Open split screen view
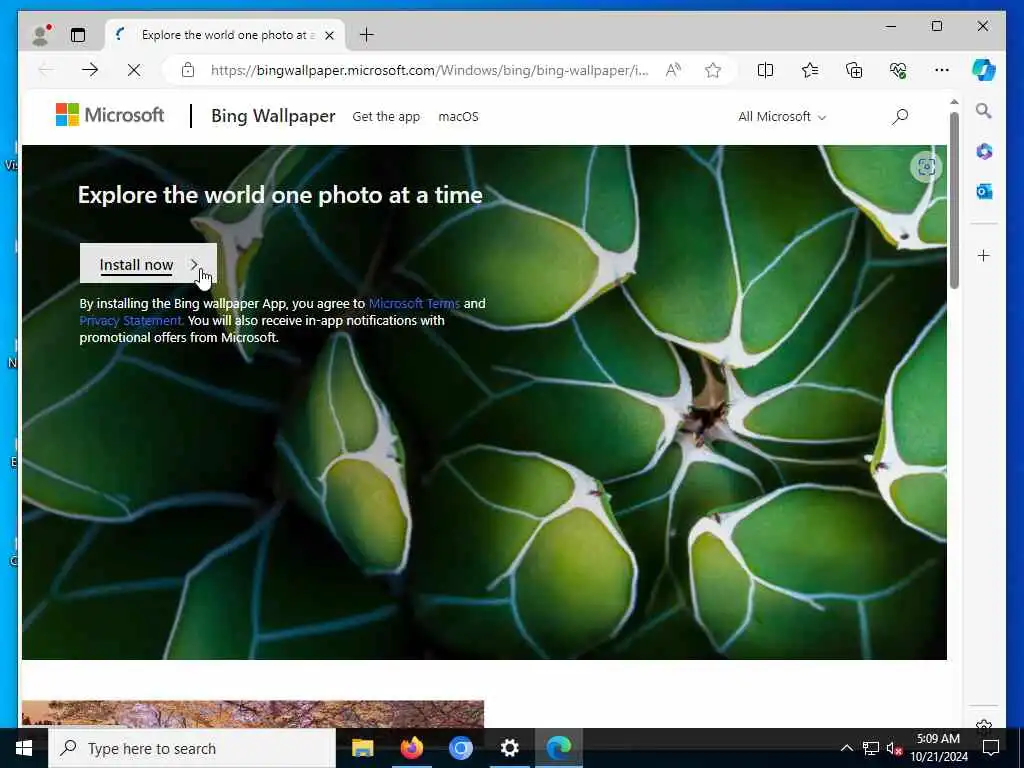The image size is (1024, 768). [x=765, y=70]
